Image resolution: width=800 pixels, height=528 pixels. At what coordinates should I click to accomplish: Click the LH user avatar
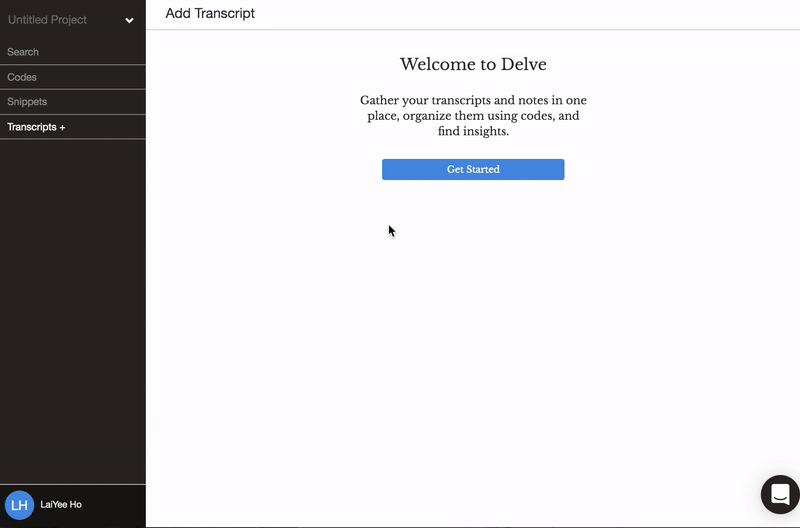click(19, 505)
